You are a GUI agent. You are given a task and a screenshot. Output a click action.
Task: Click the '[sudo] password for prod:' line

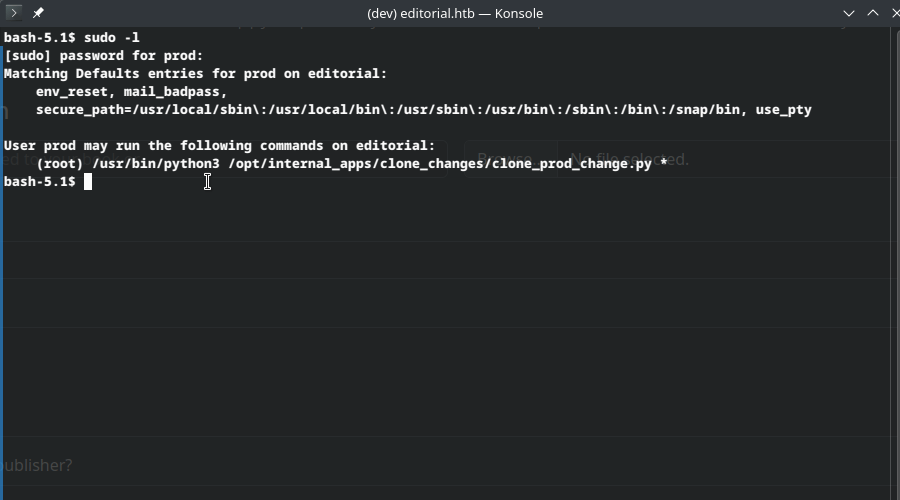103,56
